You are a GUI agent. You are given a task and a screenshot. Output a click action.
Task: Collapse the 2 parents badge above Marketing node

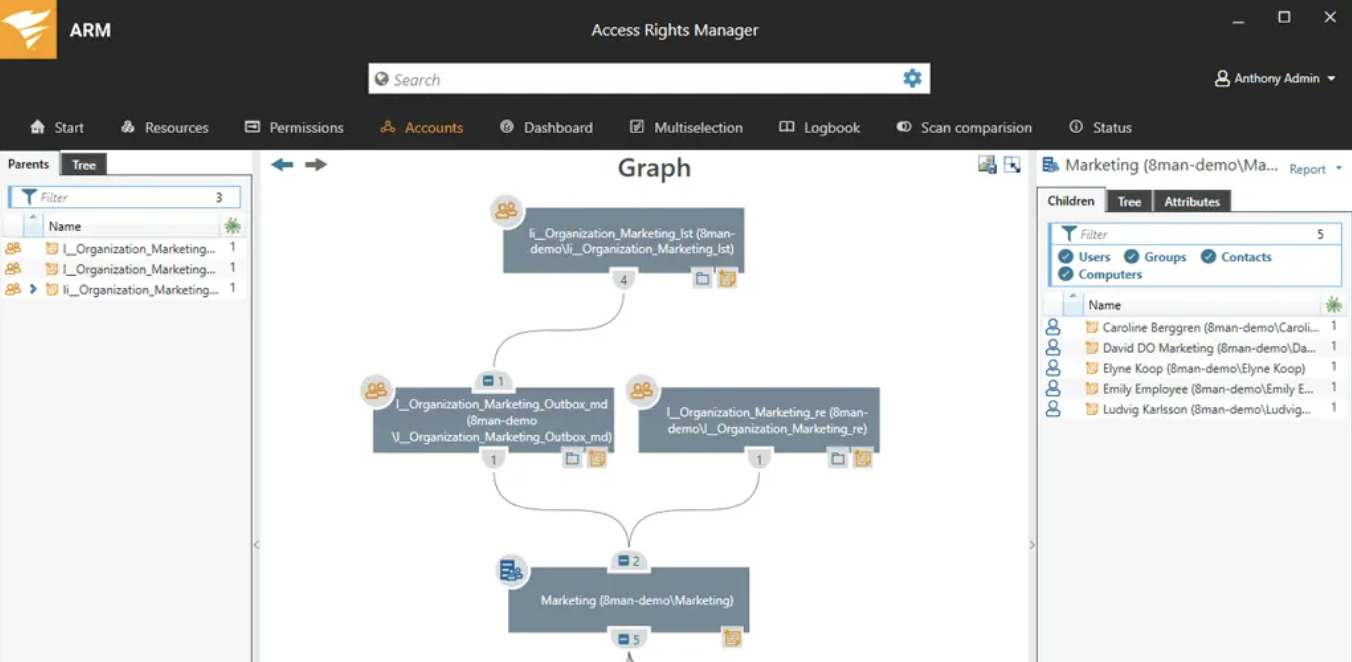[629, 561]
